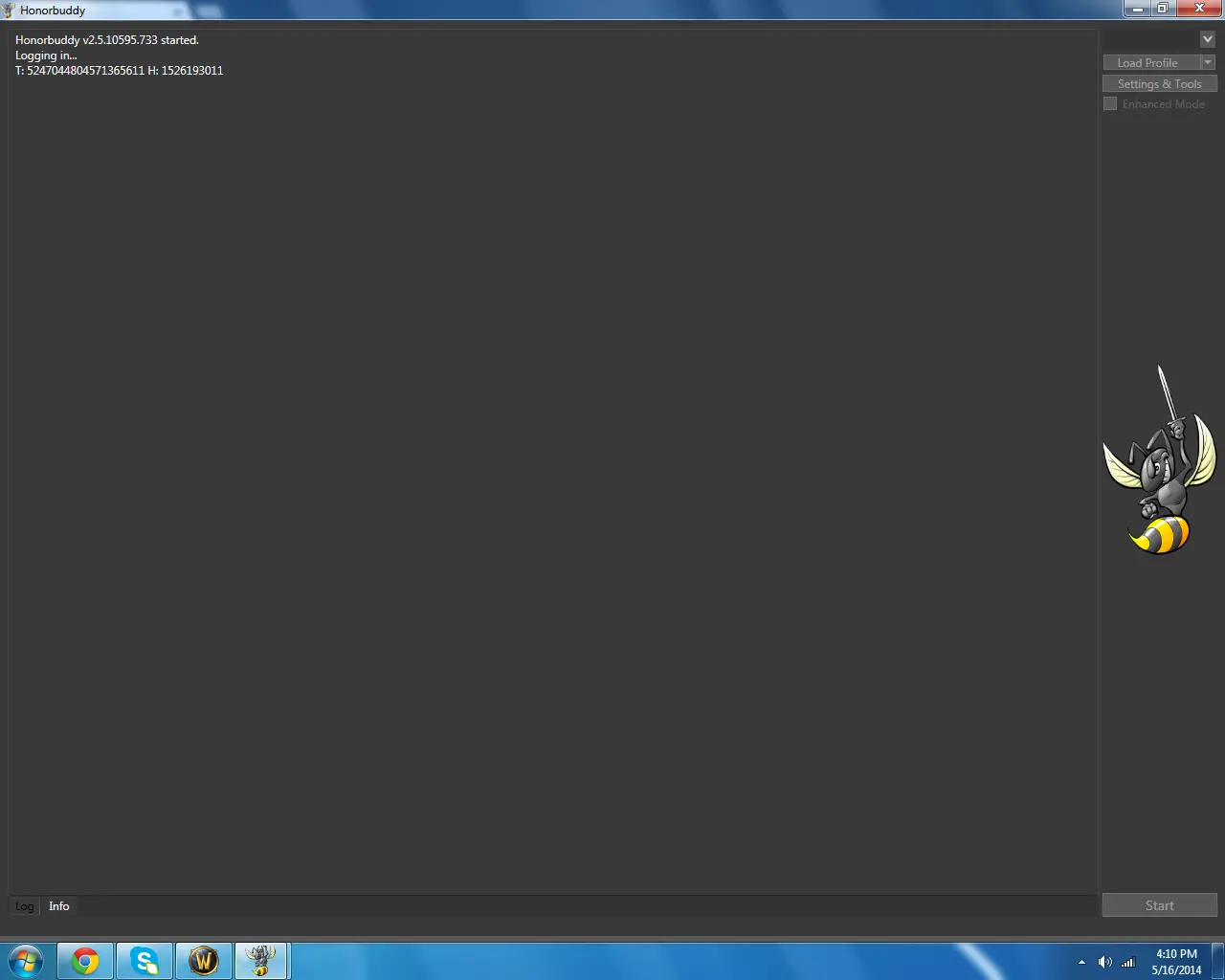Minimize the Honorbuddy window

tap(1137, 8)
